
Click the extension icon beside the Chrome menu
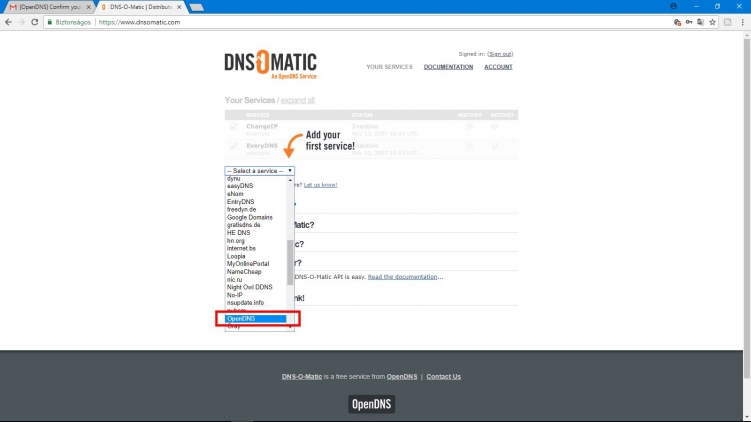coord(728,22)
